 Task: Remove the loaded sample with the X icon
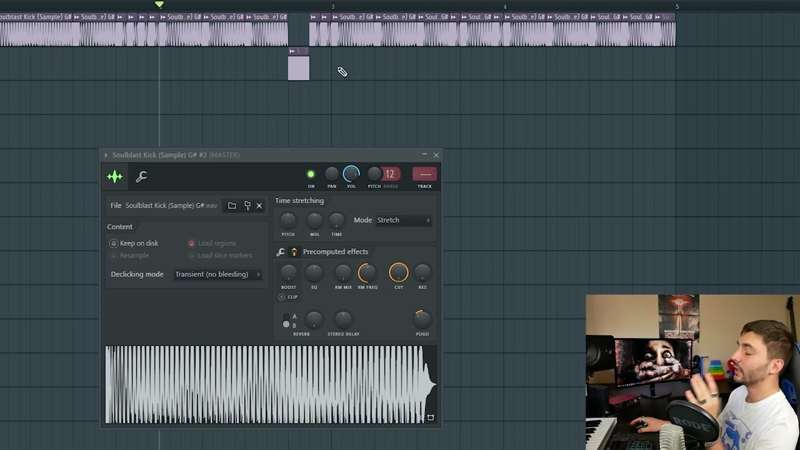pos(259,206)
